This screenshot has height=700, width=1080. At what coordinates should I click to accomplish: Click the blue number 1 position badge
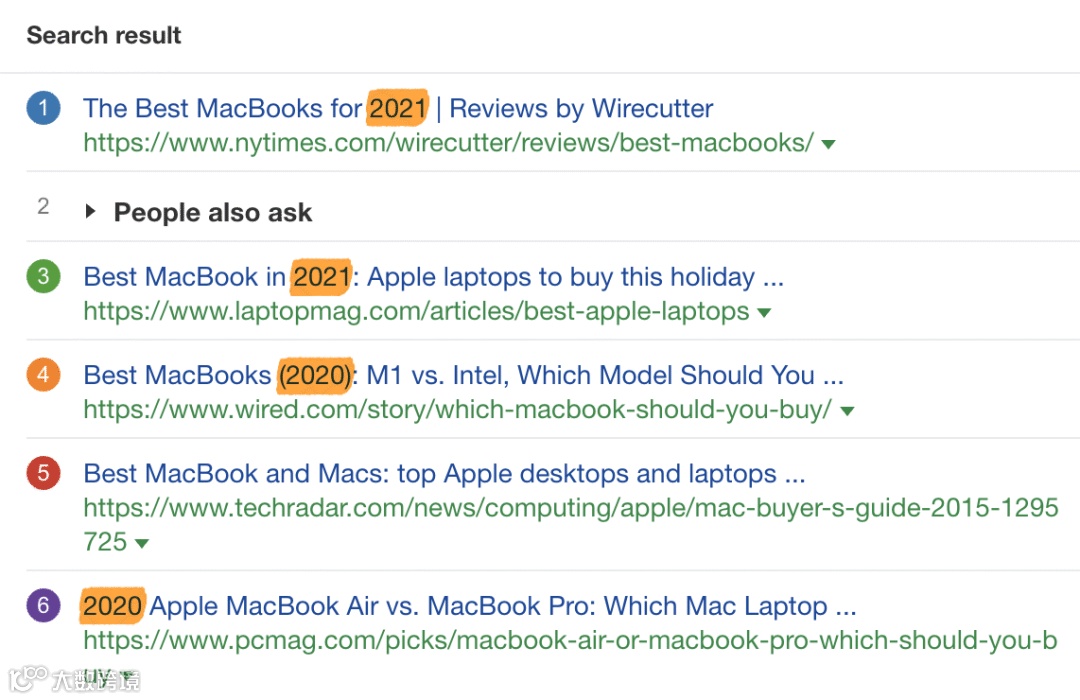tap(43, 108)
